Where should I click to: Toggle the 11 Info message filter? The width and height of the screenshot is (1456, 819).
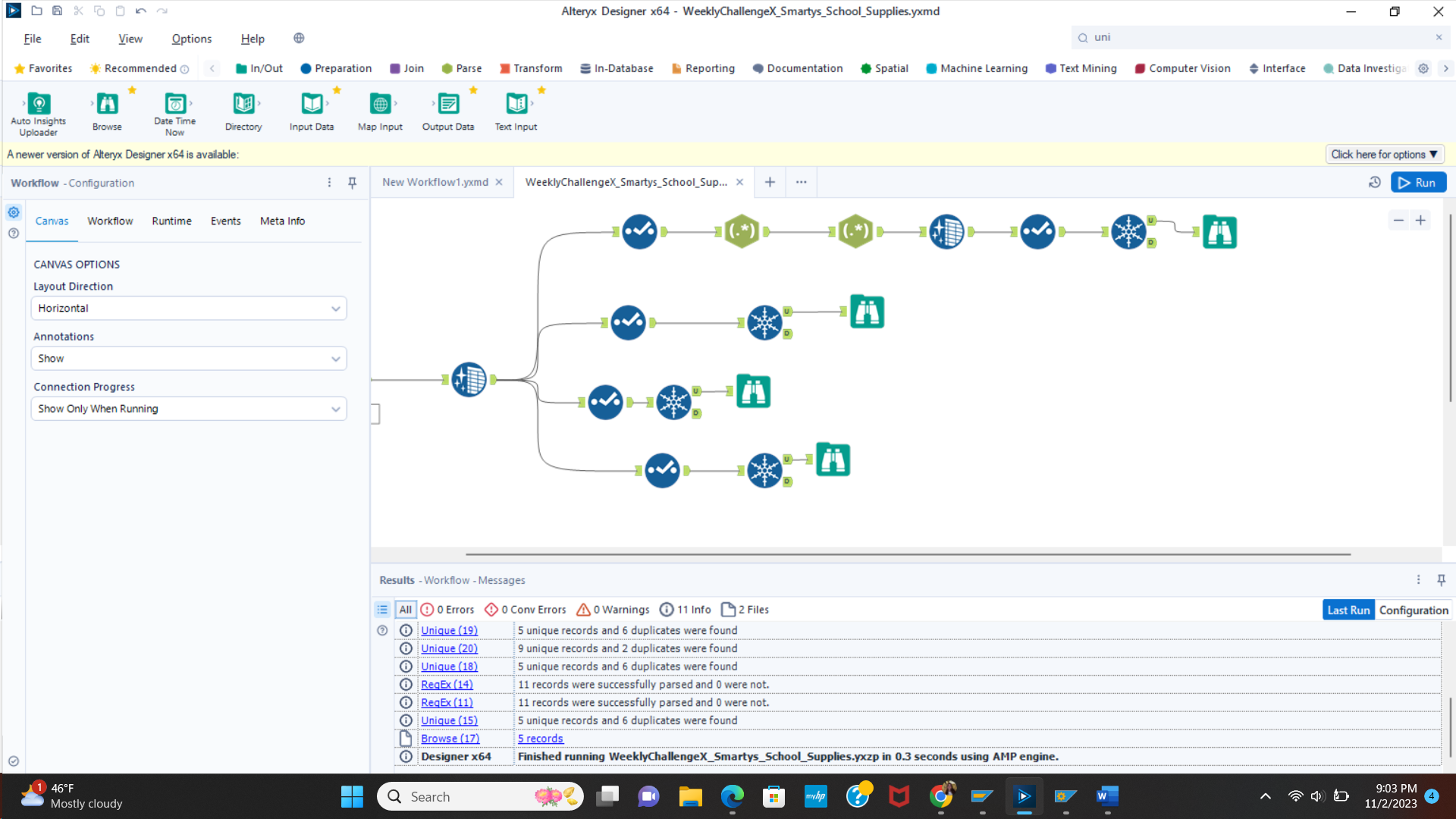686,610
